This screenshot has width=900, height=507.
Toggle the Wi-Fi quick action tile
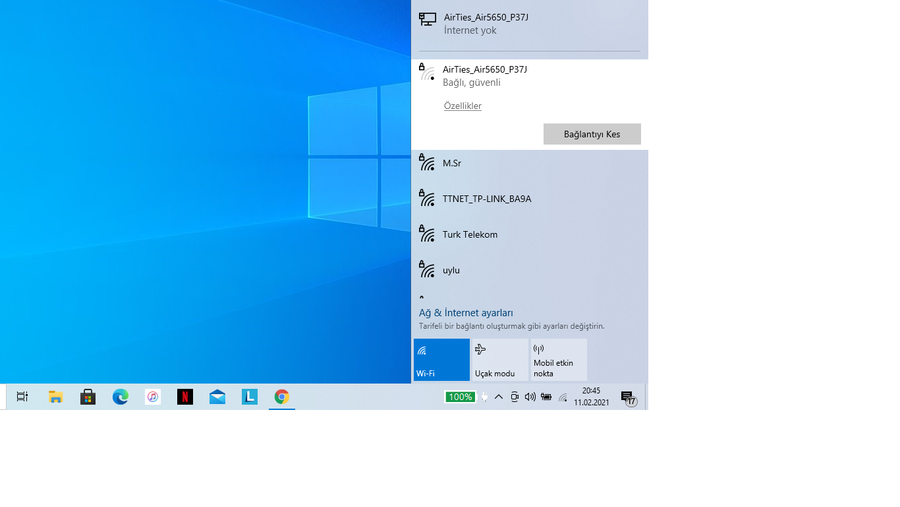[441, 359]
